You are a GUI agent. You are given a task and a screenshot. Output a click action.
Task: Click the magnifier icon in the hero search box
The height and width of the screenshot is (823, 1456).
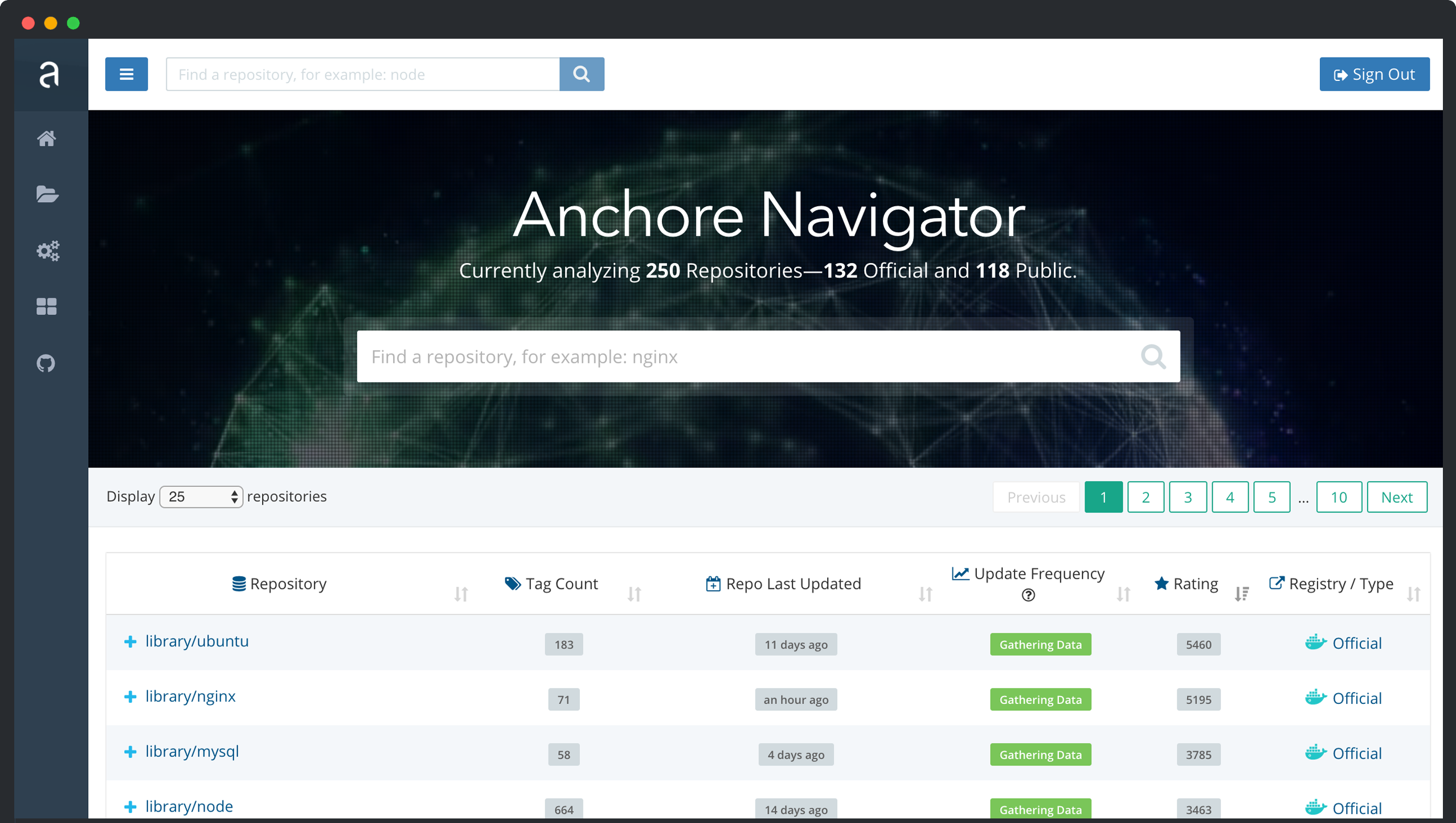1153,357
